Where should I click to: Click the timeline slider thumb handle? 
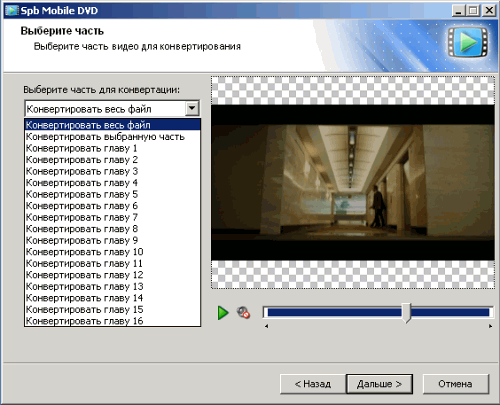click(x=406, y=313)
